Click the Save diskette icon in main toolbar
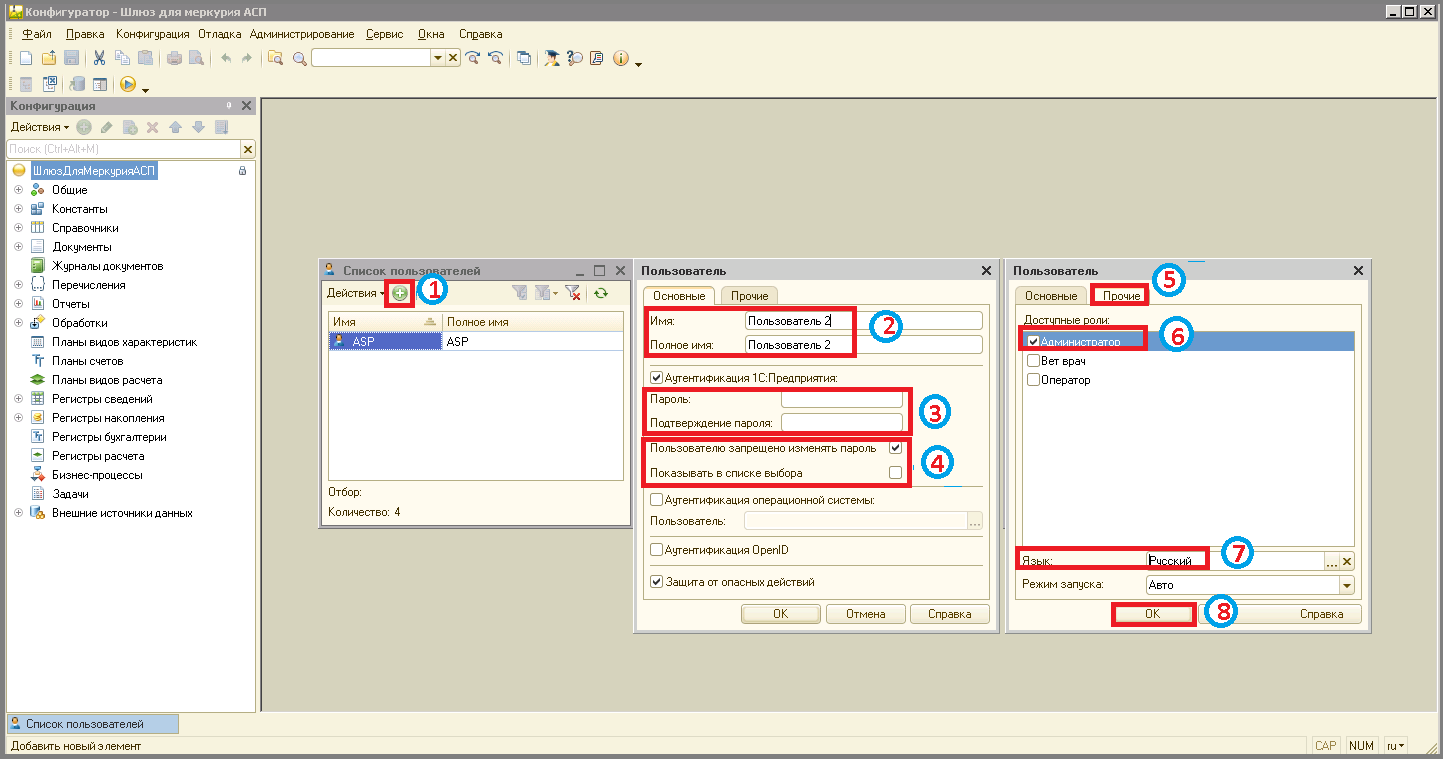1443x759 pixels. pyautogui.click(x=71, y=58)
